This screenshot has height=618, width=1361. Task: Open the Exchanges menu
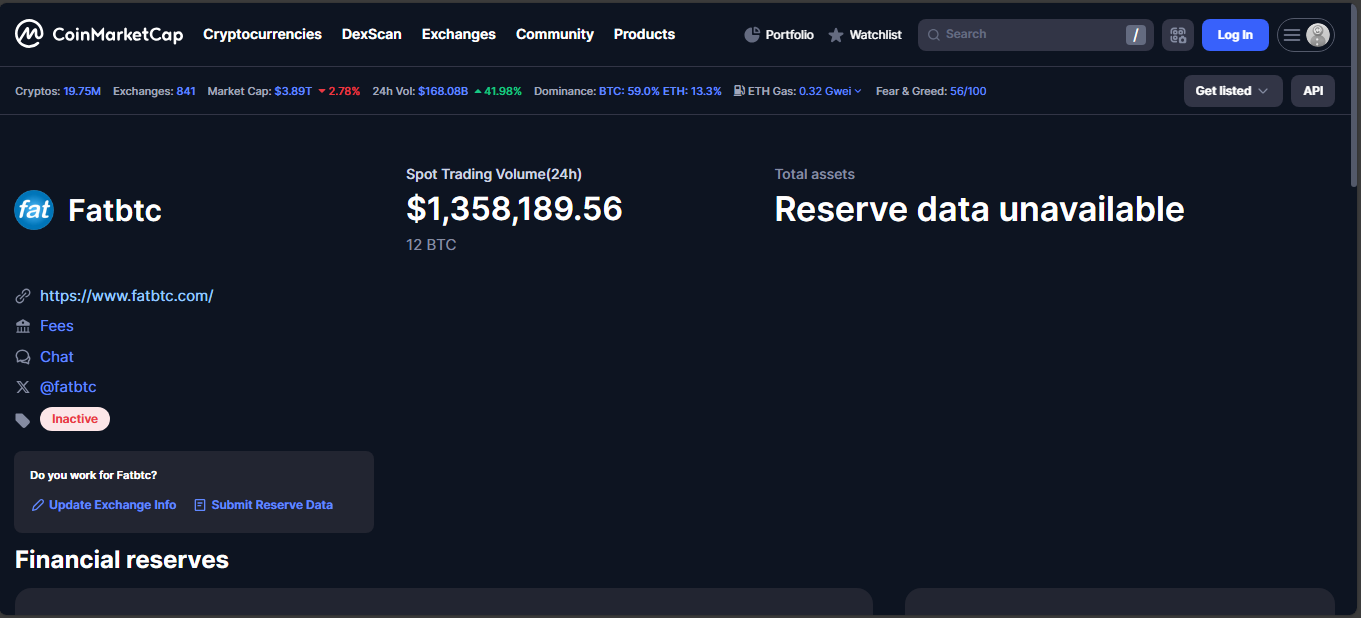pyautogui.click(x=458, y=34)
